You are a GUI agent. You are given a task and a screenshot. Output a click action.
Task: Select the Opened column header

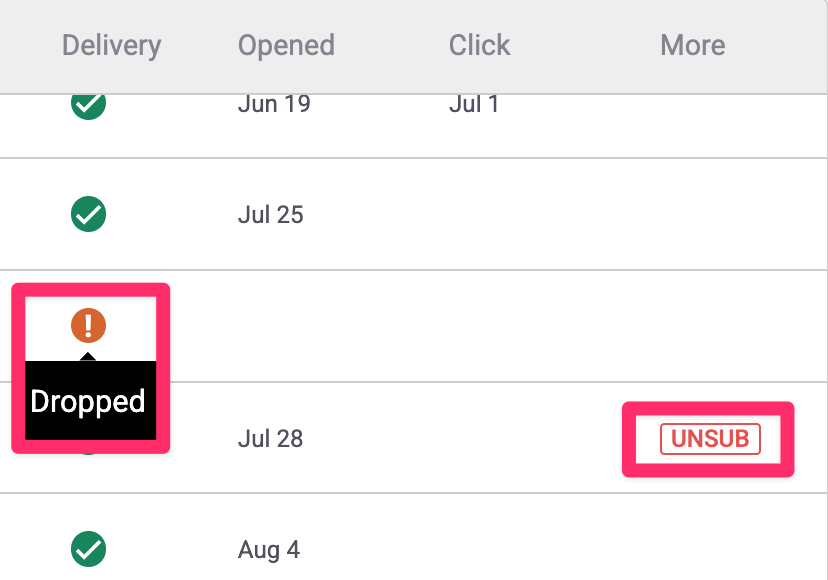[x=286, y=45]
